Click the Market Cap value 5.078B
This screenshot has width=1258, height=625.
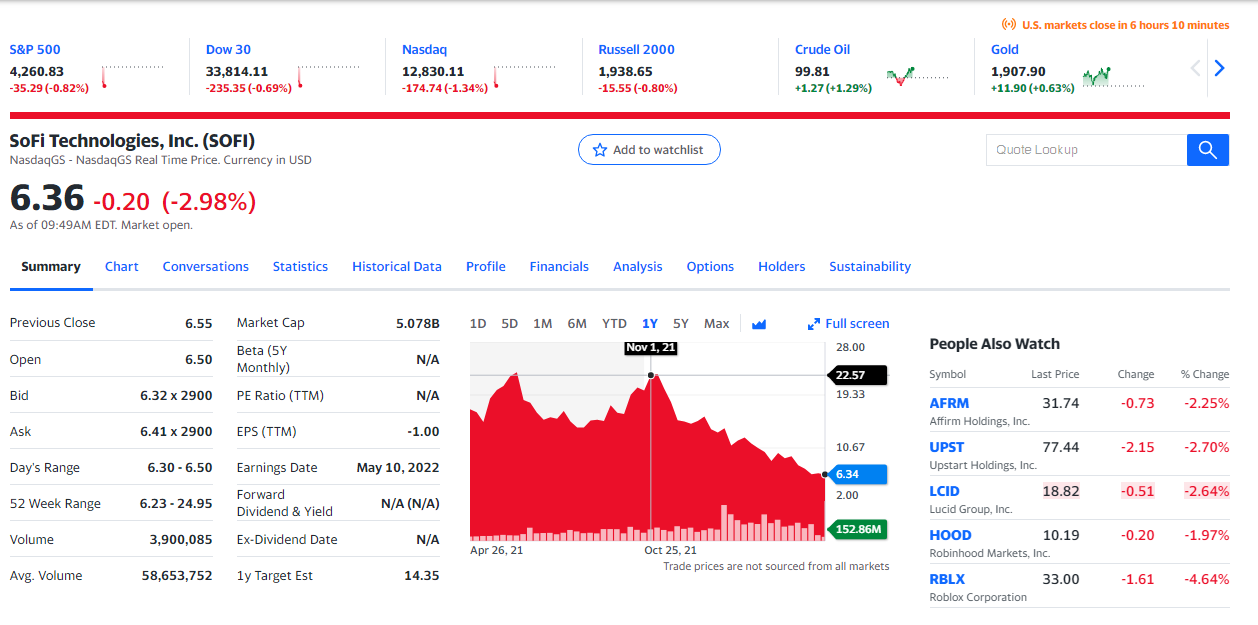coord(418,323)
